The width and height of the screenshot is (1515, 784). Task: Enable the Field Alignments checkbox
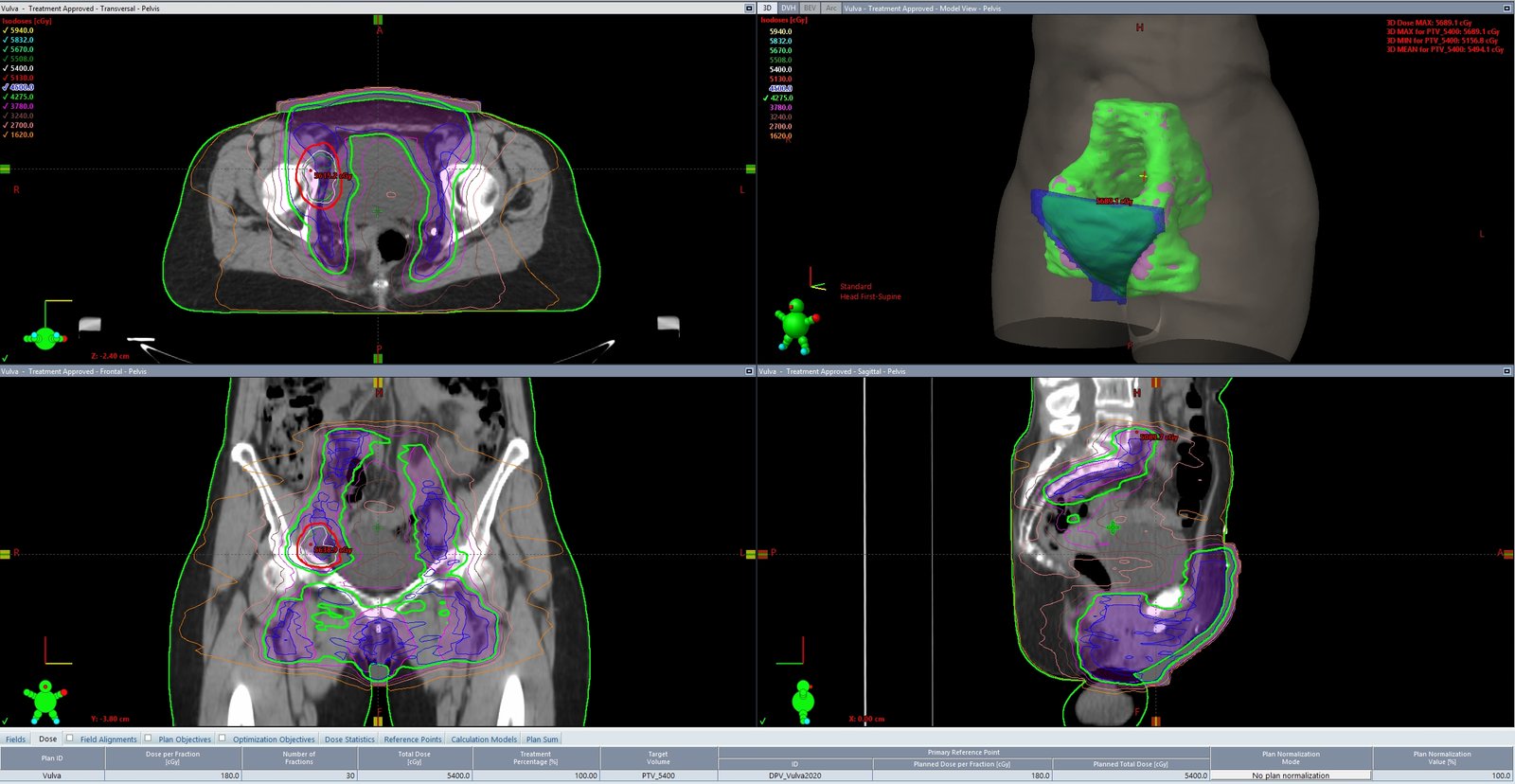pos(70,739)
